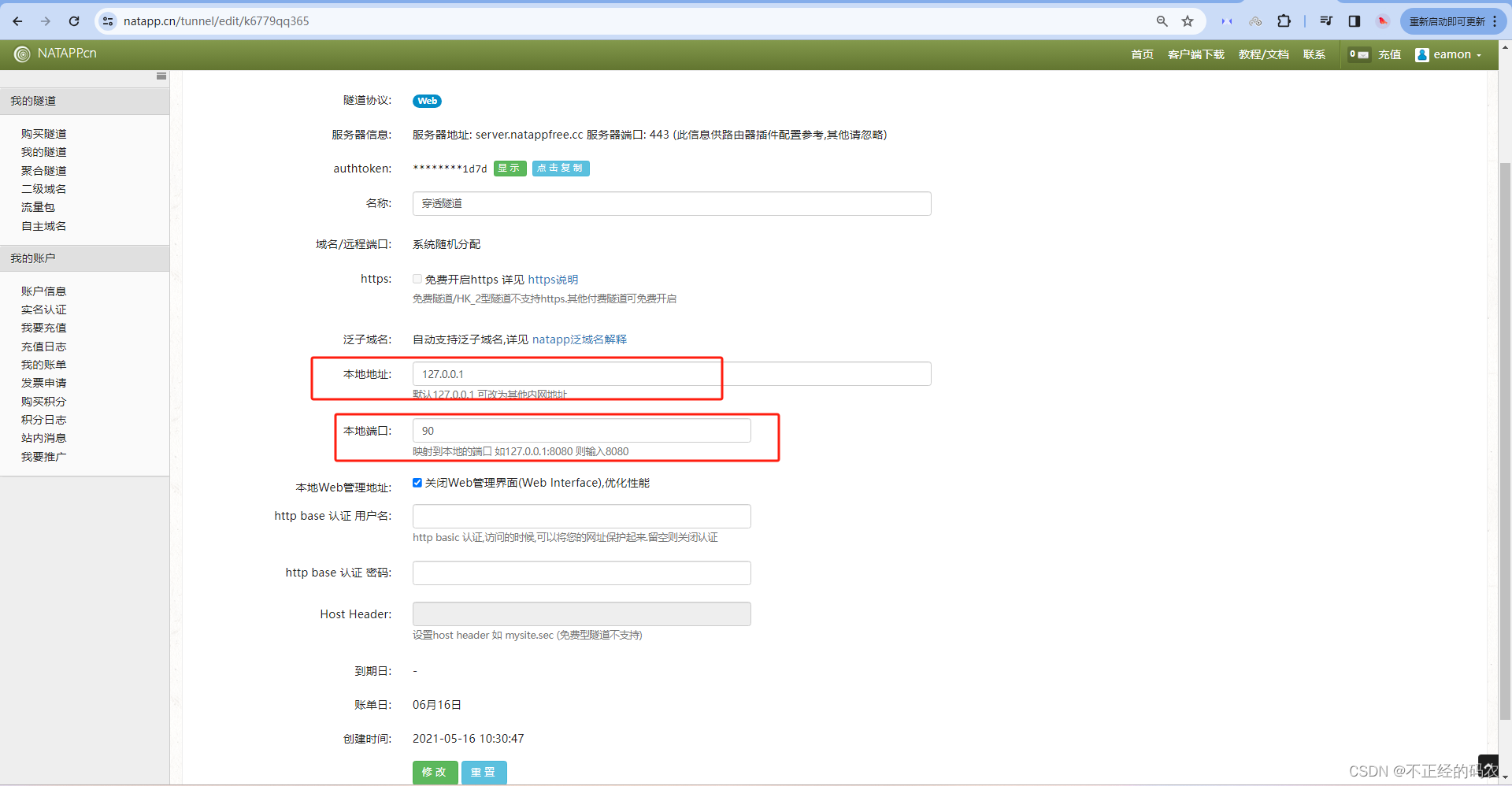Click the scrollbar up arrow
Image resolution: width=1512 pixels, height=786 pixels.
pos(1505,47)
